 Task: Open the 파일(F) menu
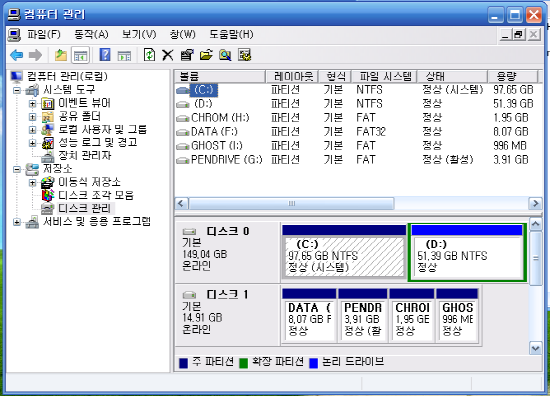pos(44,34)
